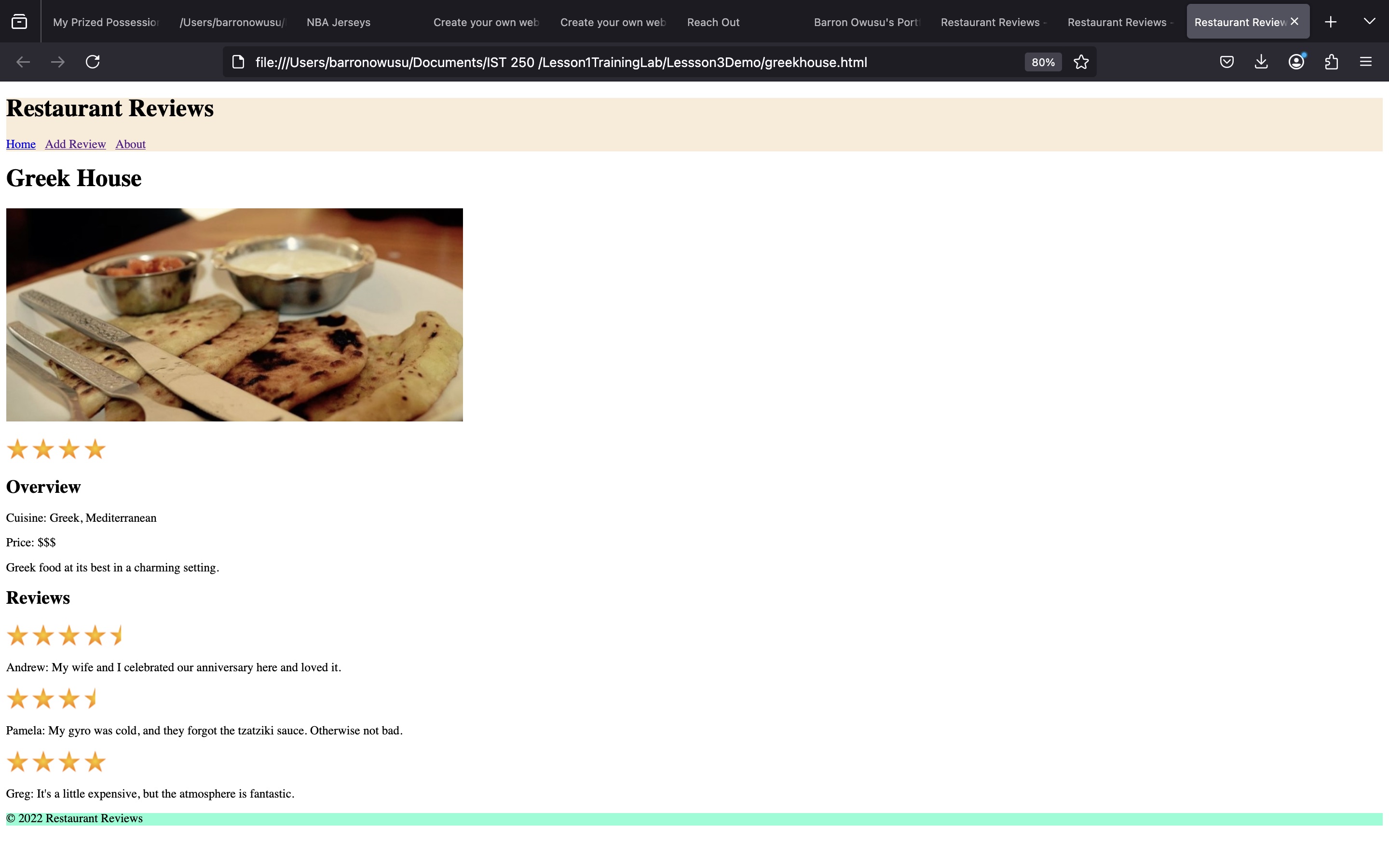Click the Downloads icon in the toolbar

[1261, 61]
